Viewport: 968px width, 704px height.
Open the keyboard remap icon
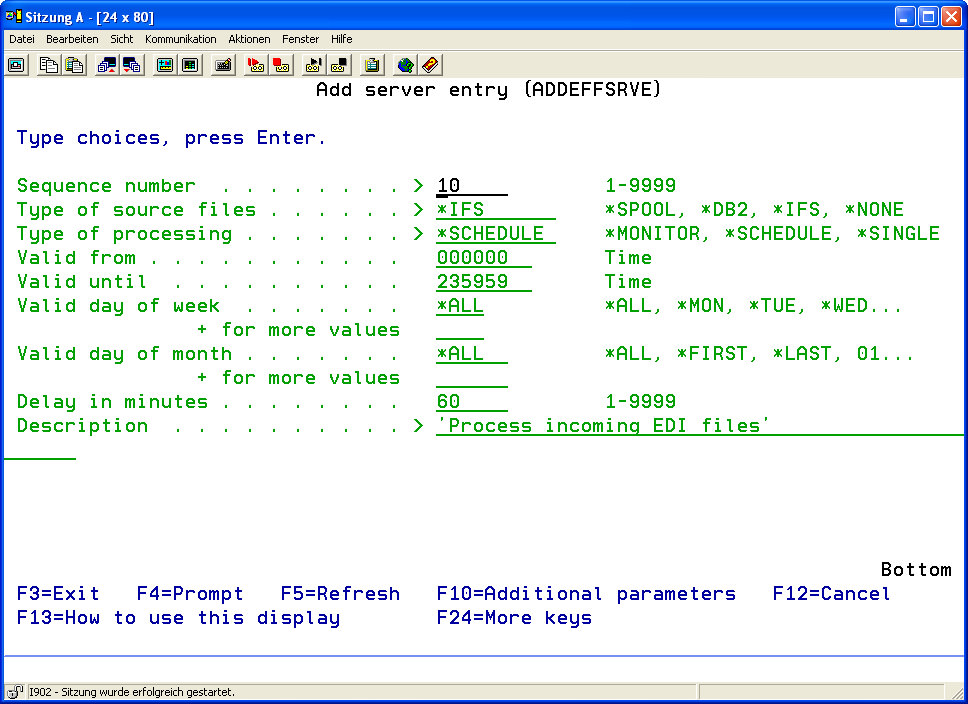coord(224,65)
